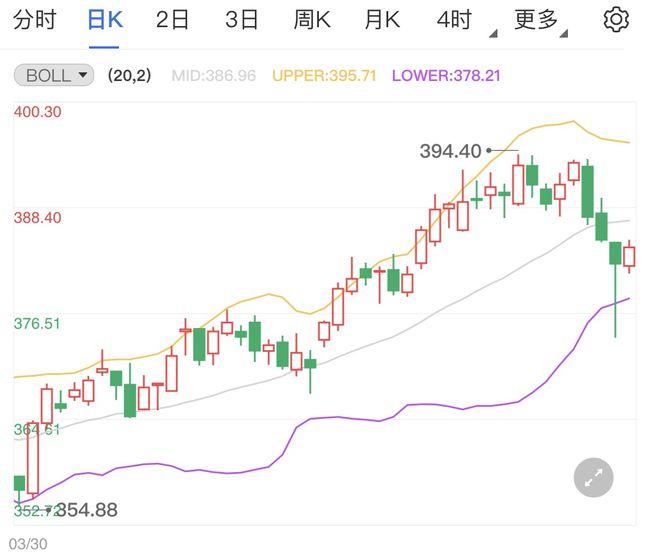Show the 周K weekly candlestick tab
650x556 pixels.
pyautogui.click(x=312, y=20)
